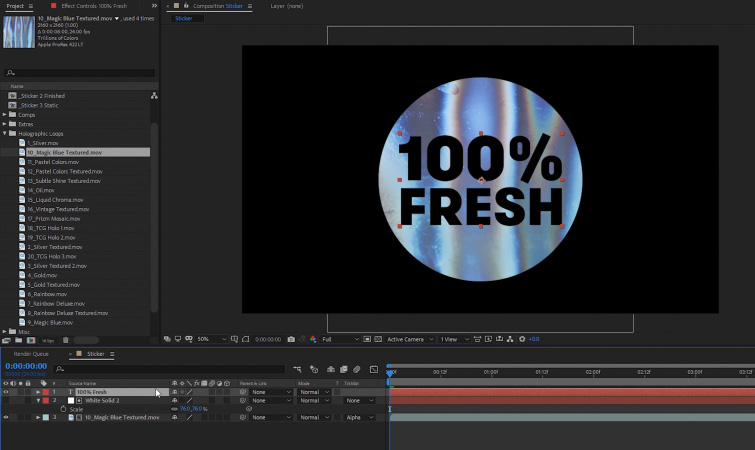Switch to the Render Queue tab
The height and width of the screenshot is (450, 755).
click(31, 354)
